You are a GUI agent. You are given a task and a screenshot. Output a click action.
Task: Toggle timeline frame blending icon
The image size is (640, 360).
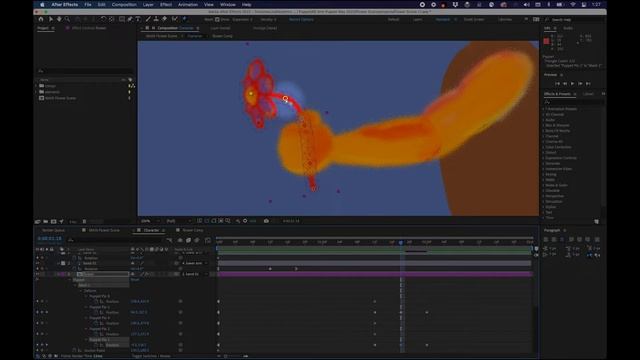click(x=188, y=240)
